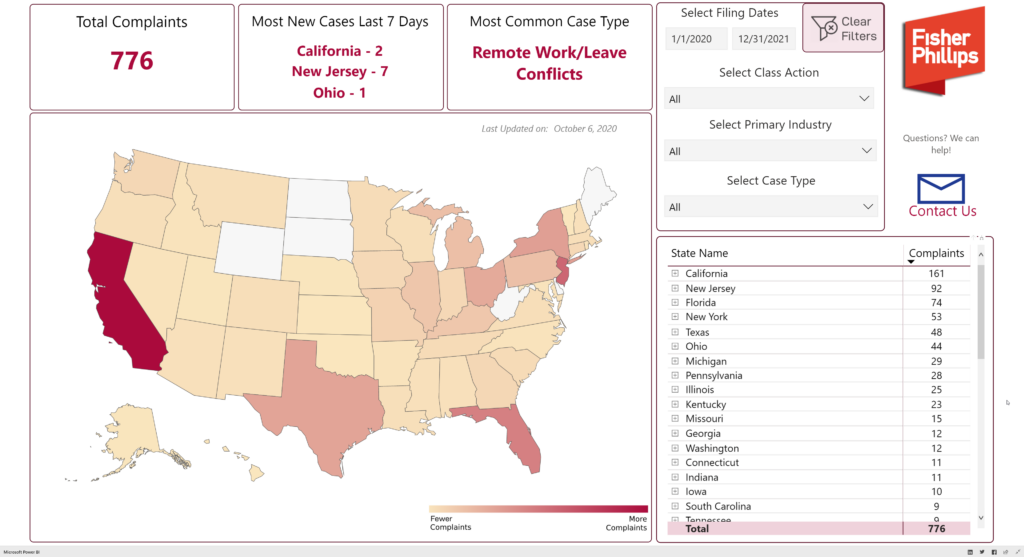
Task: Open the Select Class Action dropdown
Action: [769, 99]
